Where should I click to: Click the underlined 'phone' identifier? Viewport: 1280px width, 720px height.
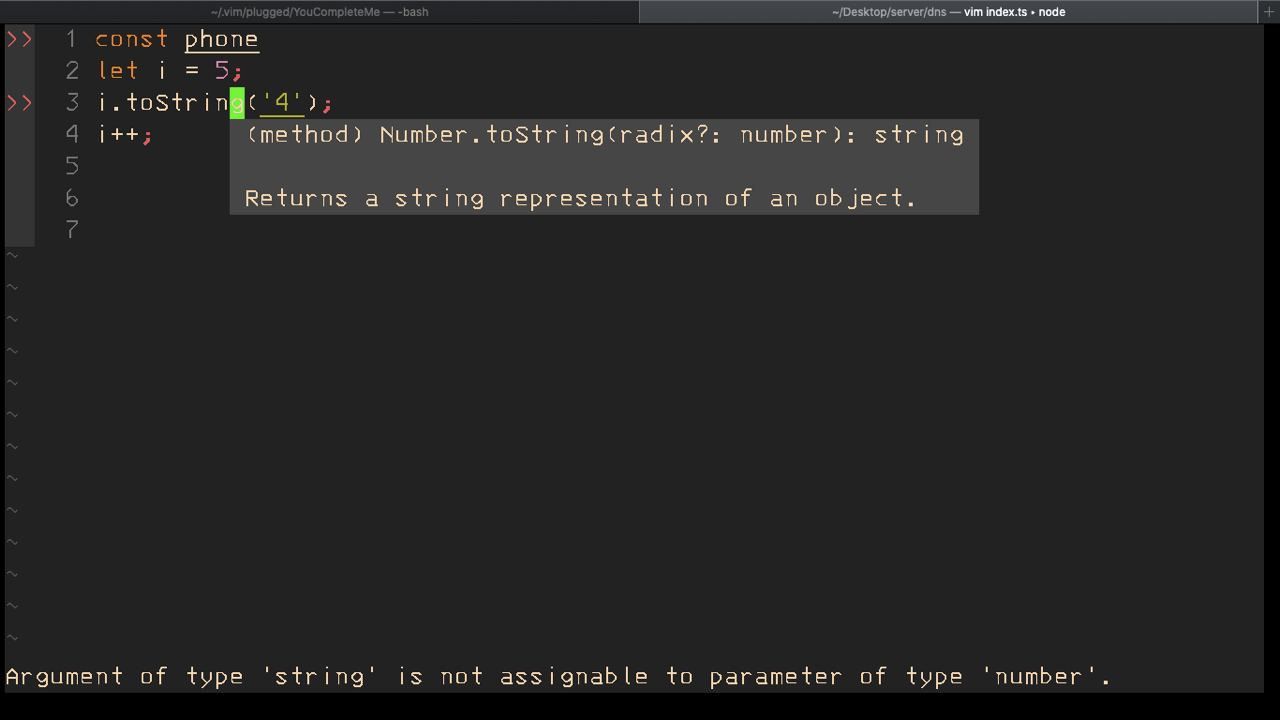coord(222,40)
